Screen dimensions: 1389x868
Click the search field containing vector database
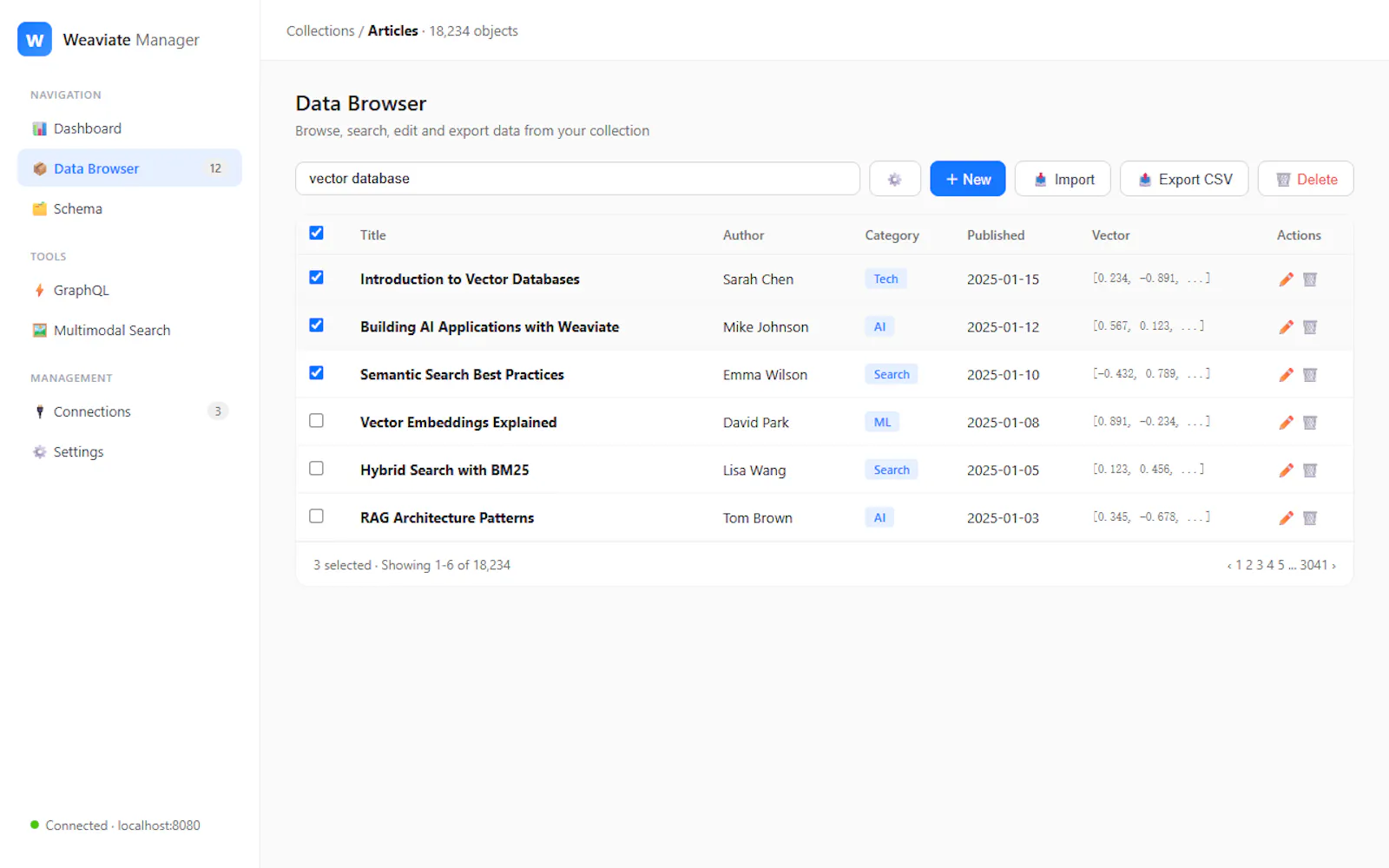[577, 179]
